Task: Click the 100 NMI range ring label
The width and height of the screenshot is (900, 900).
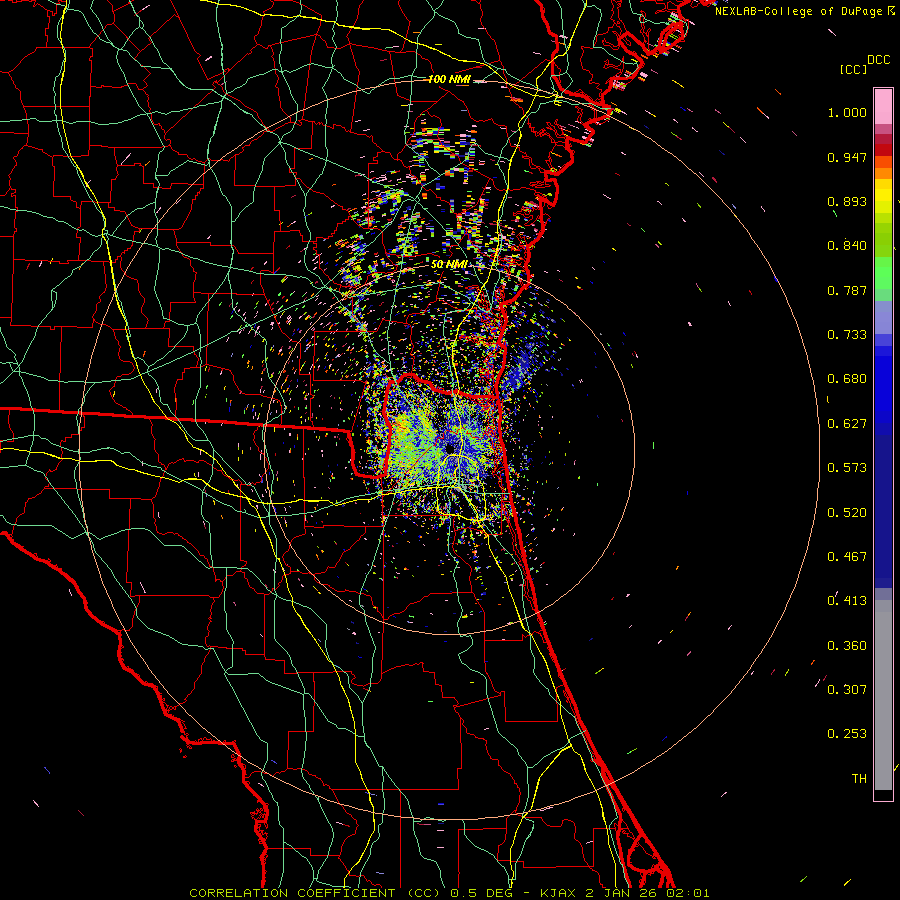Action: 449,79
